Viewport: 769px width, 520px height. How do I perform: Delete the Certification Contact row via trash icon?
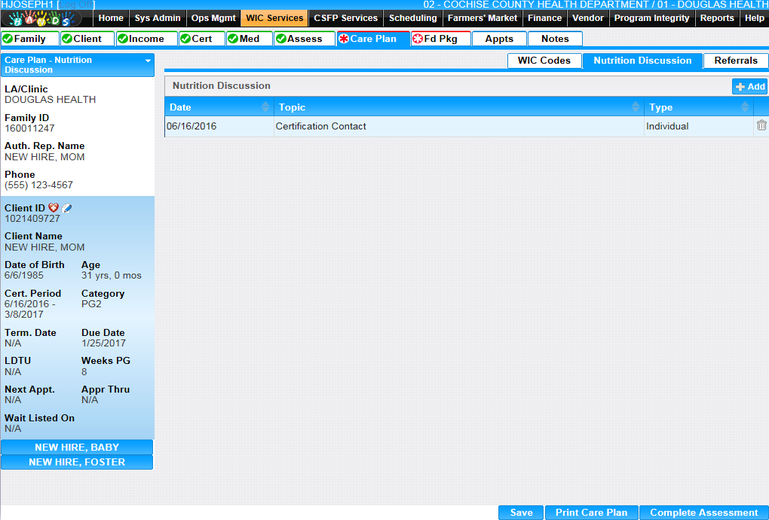[761, 126]
